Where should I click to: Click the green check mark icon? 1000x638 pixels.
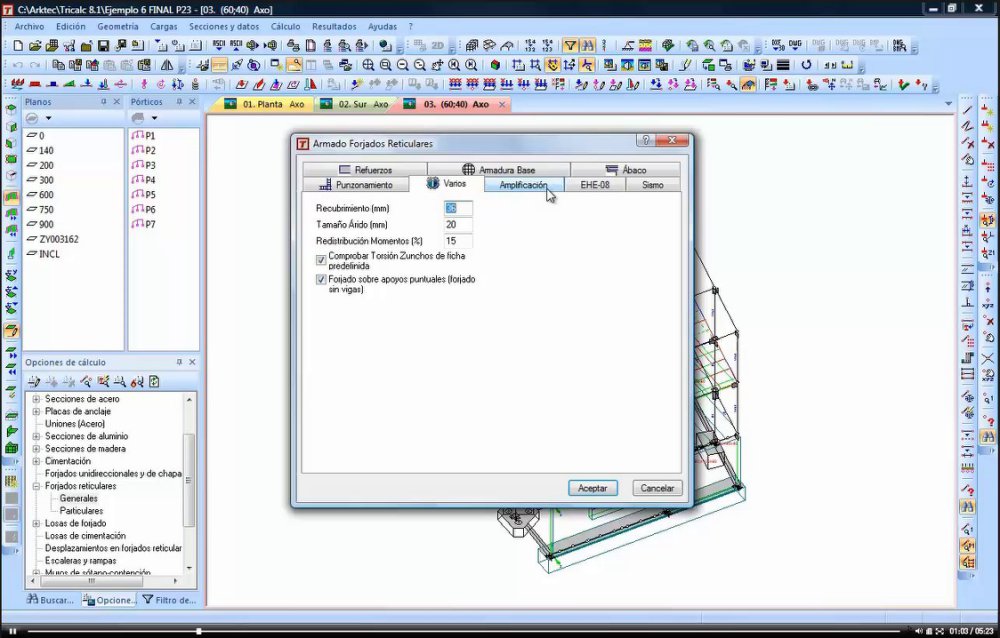coord(903,84)
